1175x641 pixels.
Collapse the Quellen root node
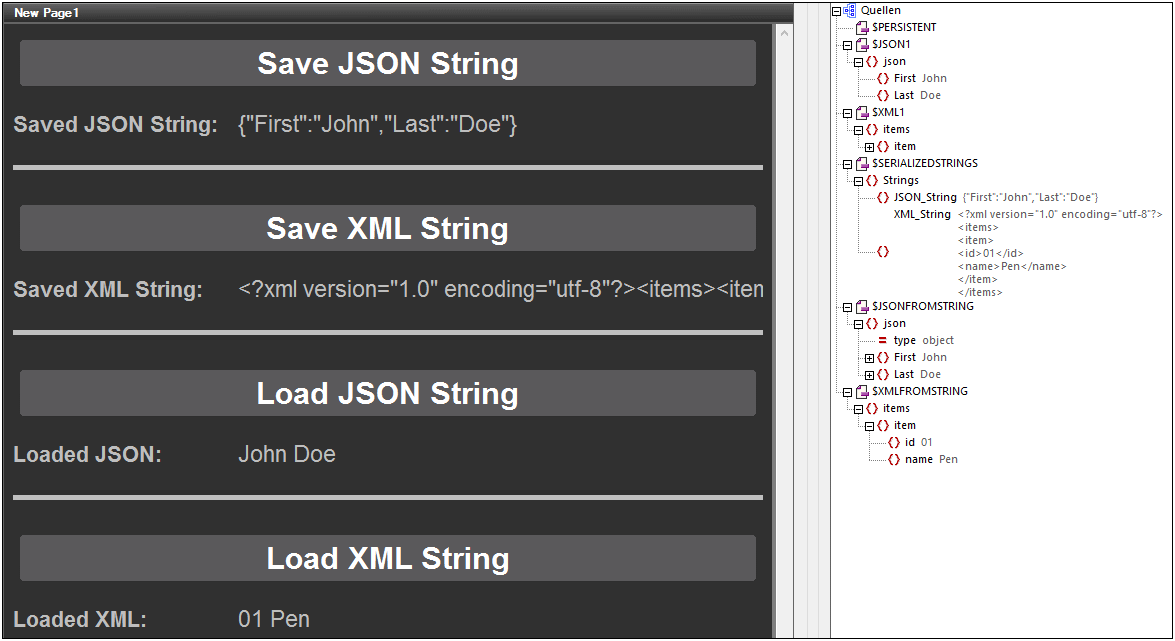[x=836, y=11]
